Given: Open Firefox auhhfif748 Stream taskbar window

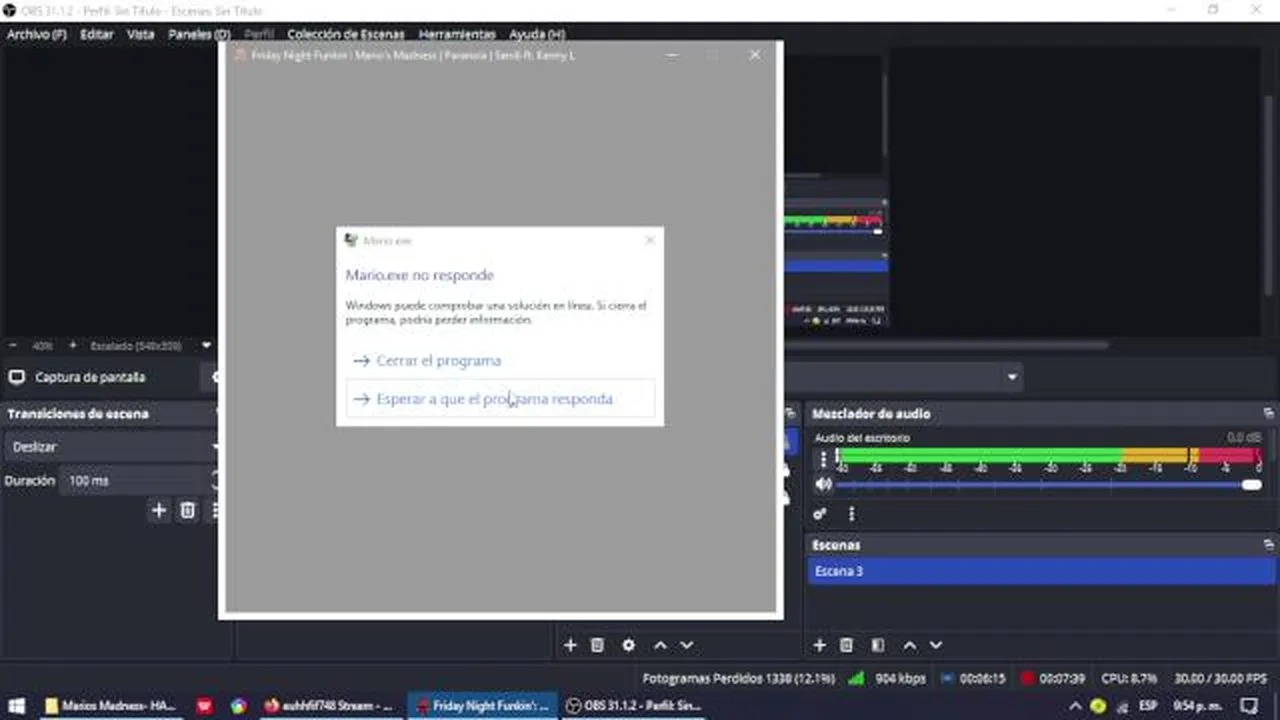Looking at the screenshot, I should 329,706.
